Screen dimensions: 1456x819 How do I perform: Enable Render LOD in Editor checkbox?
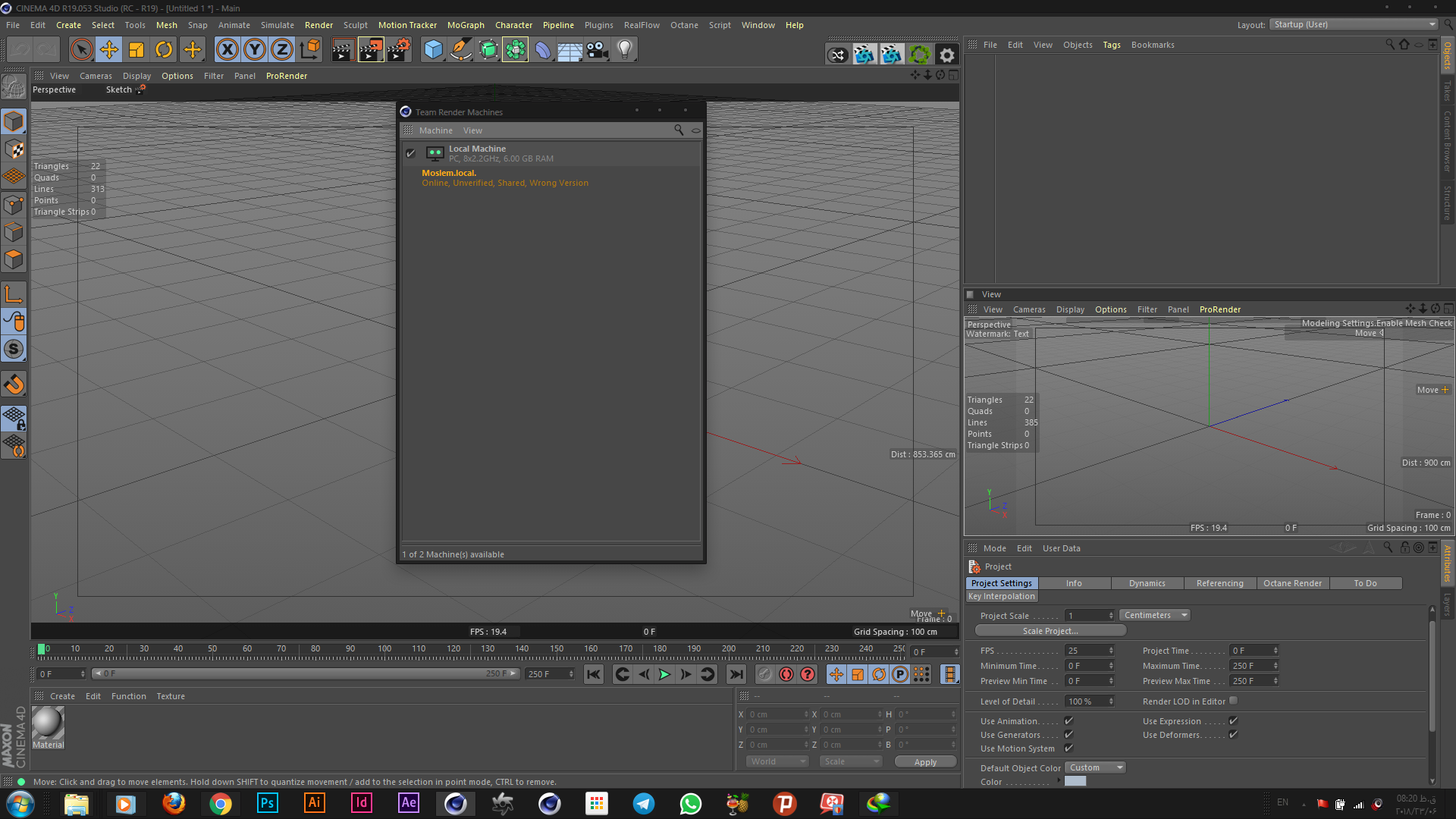[1233, 701]
